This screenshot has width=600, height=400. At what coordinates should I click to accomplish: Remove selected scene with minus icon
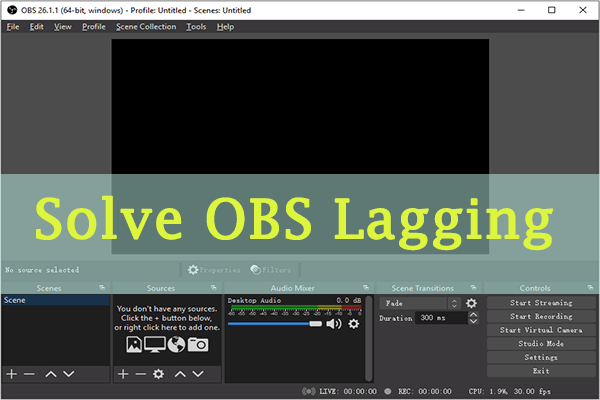[x=29, y=374]
